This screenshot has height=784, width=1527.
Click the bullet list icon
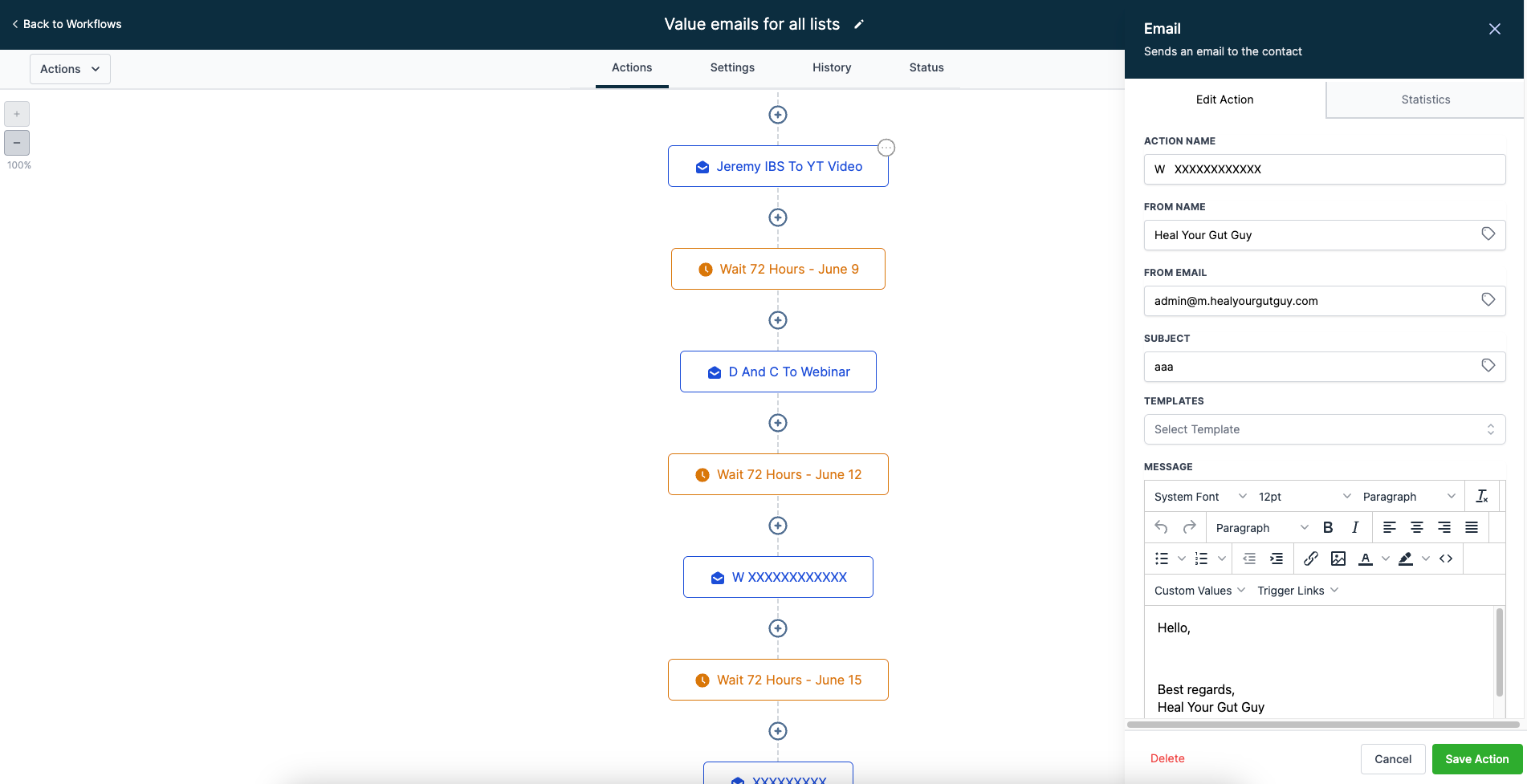point(1162,559)
